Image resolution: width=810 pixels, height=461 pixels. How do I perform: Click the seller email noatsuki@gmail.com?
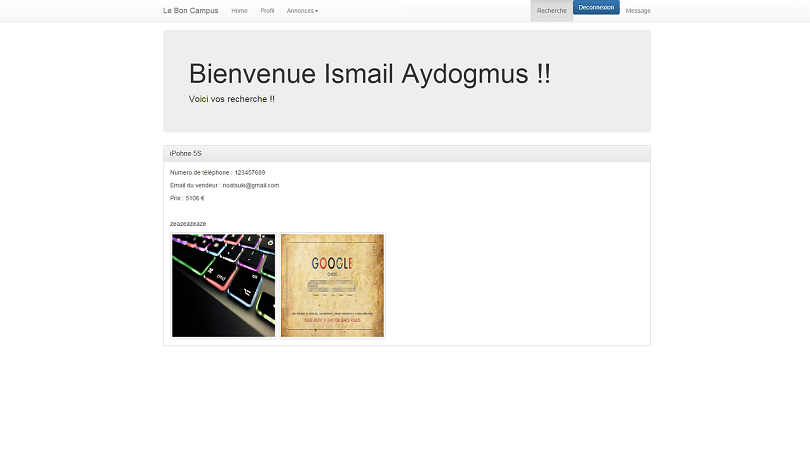tap(251, 185)
